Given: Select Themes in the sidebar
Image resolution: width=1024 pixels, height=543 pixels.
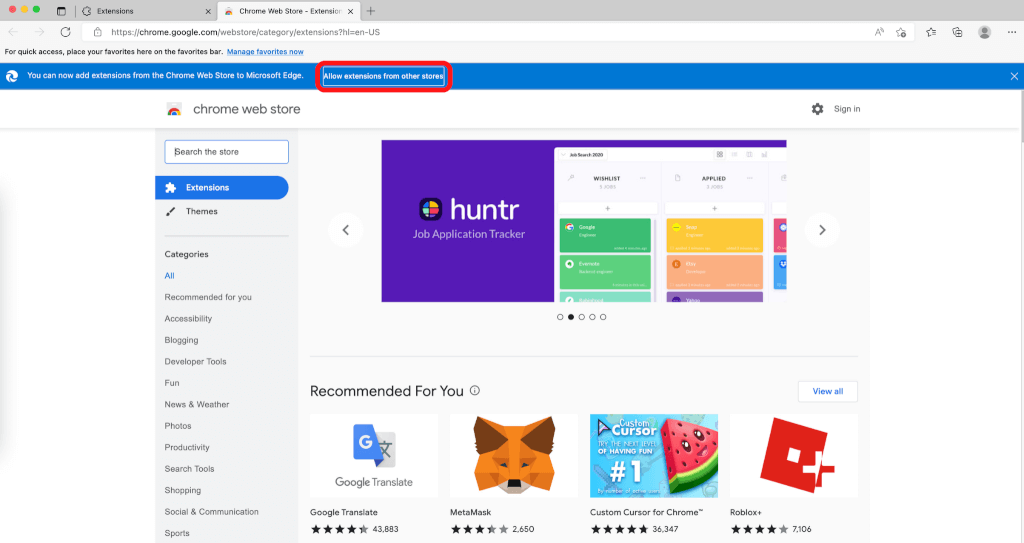Looking at the screenshot, I should tap(201, 211).
